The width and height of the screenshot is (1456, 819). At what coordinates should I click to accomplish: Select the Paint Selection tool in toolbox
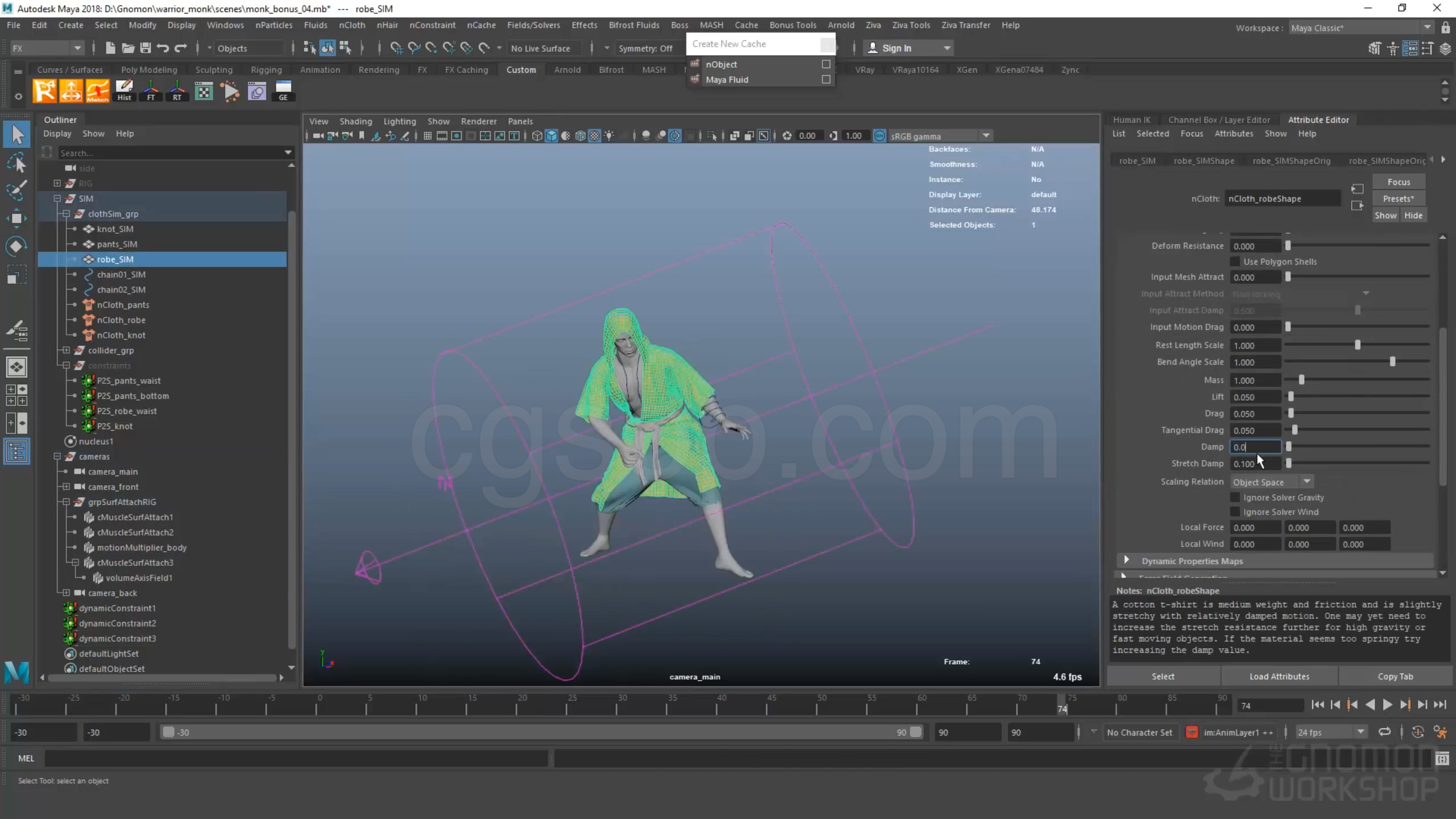click(x=16, y=191)
